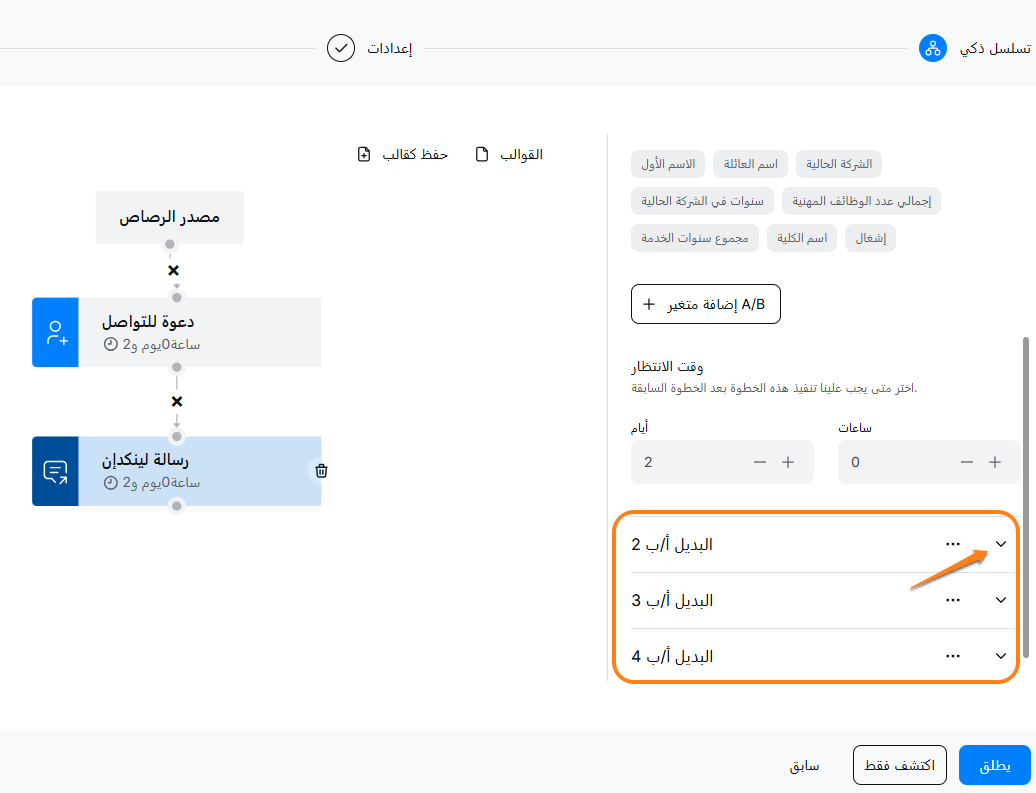Click the إعدادات checkmark step icon
The width and height of the screenshot is (1036, 793).
click(341, 48)
